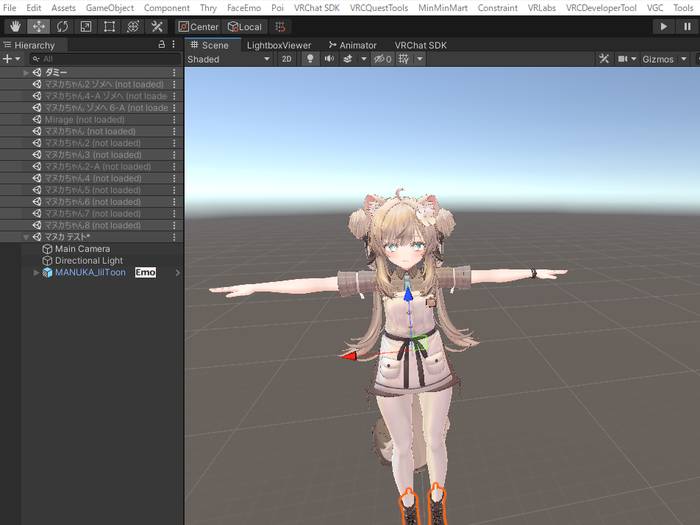Open scene camera settings
The width and height of the screenshot is (700, 525).
point(627,59)
